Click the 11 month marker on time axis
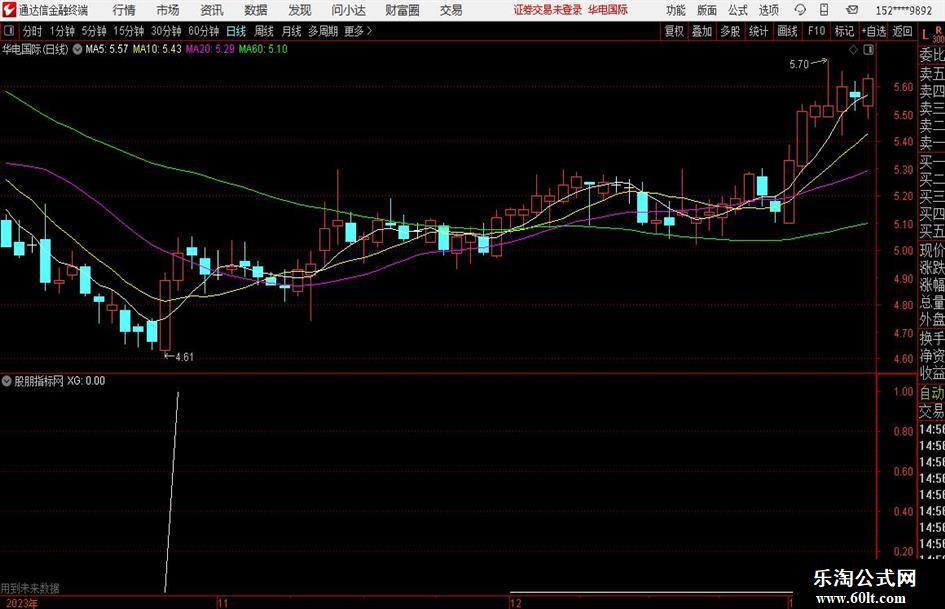This screenshot has height=609, width=945. coord(223,603)
